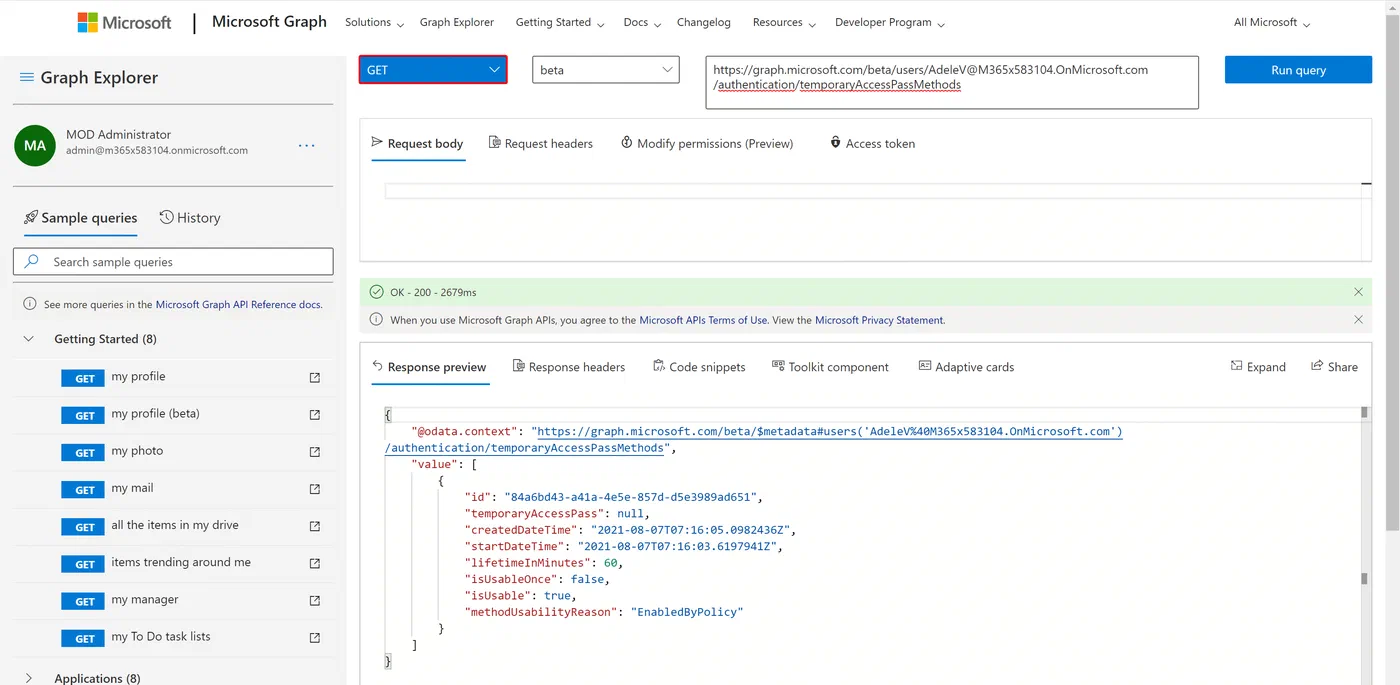Viewport: 1400px width, 685px height.
Task: Open 'my manager' docs external link icon
Action: pos(315,601)
